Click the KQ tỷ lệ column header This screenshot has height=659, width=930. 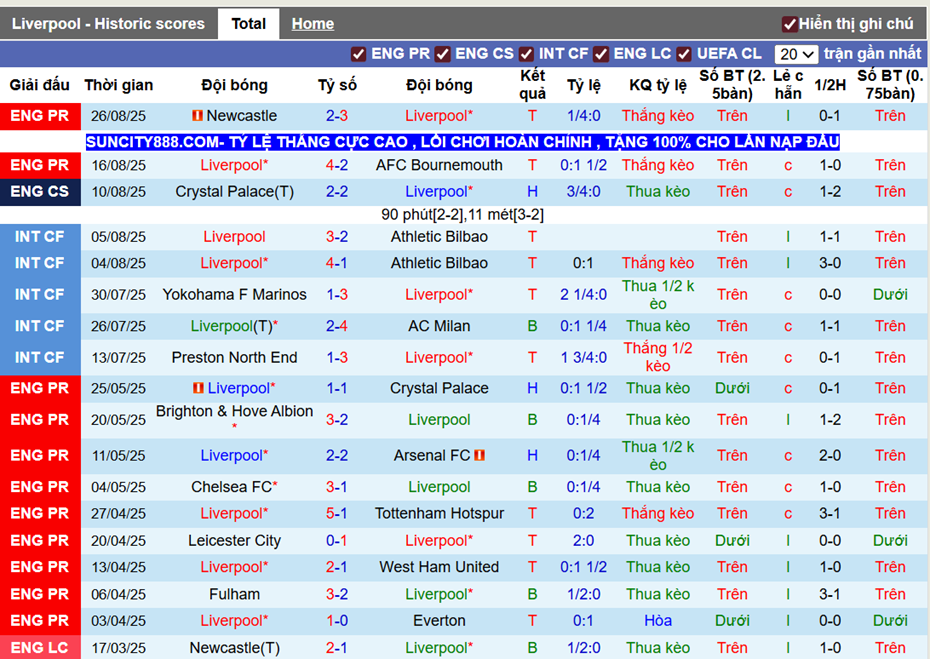[658, 85]
